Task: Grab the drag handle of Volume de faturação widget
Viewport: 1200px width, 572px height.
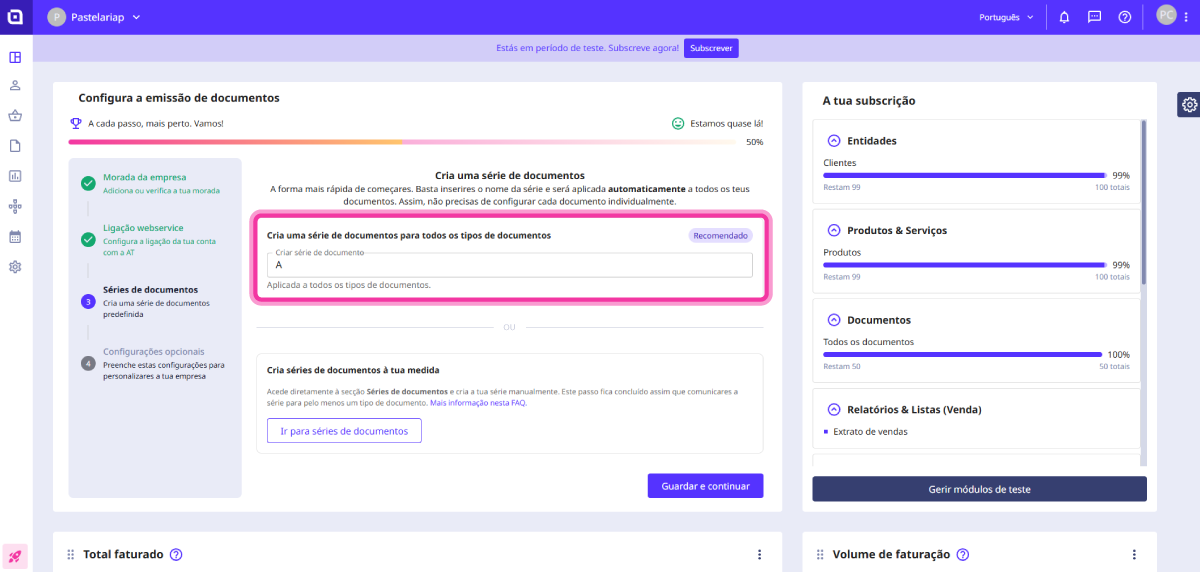Action: pos(821,554)
